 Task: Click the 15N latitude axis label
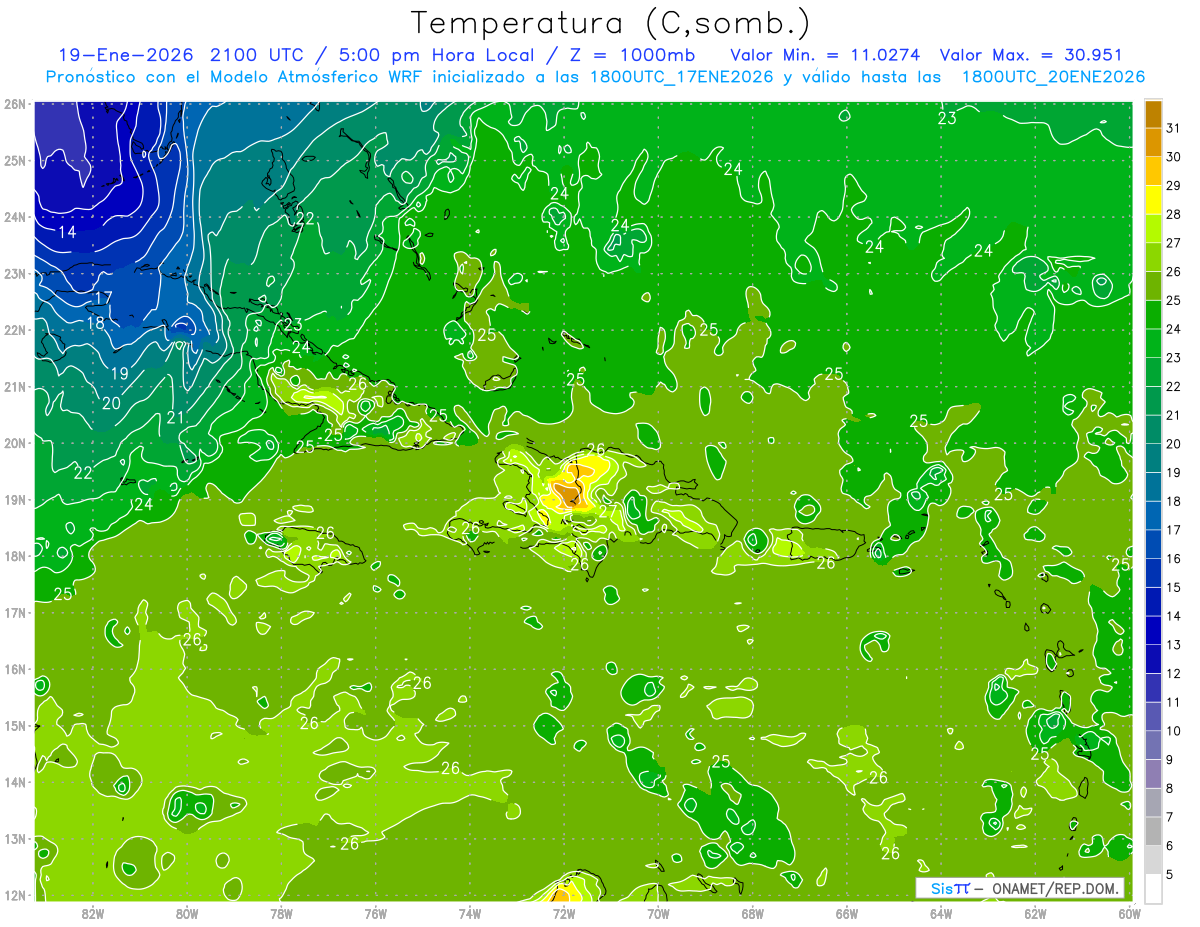[15, 726]
